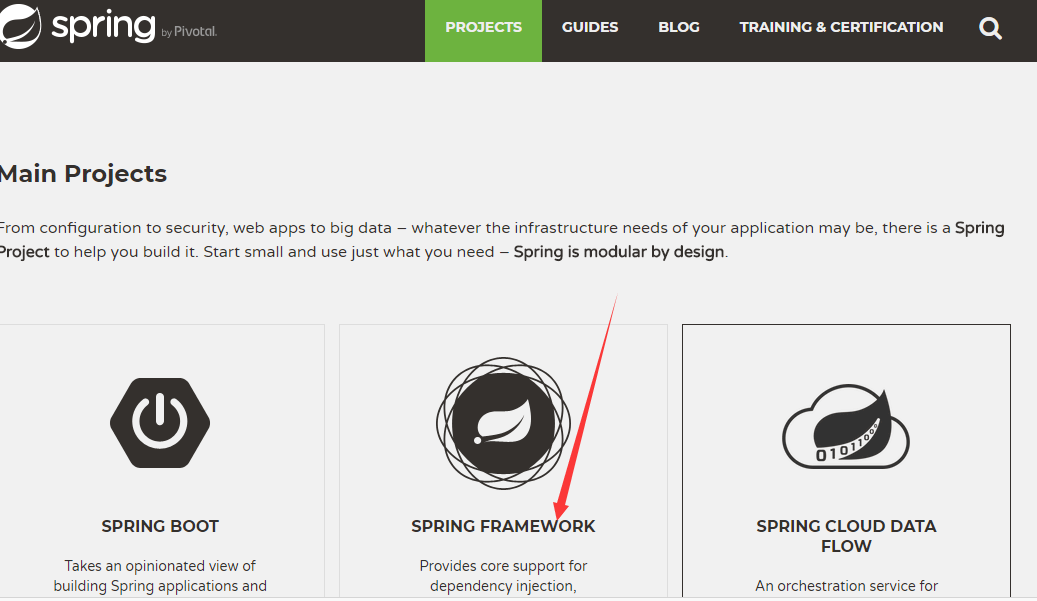Open the SPRING CLOUD DATA FLOW title
Screen dimensions: 1037x601
coord(846,536)
